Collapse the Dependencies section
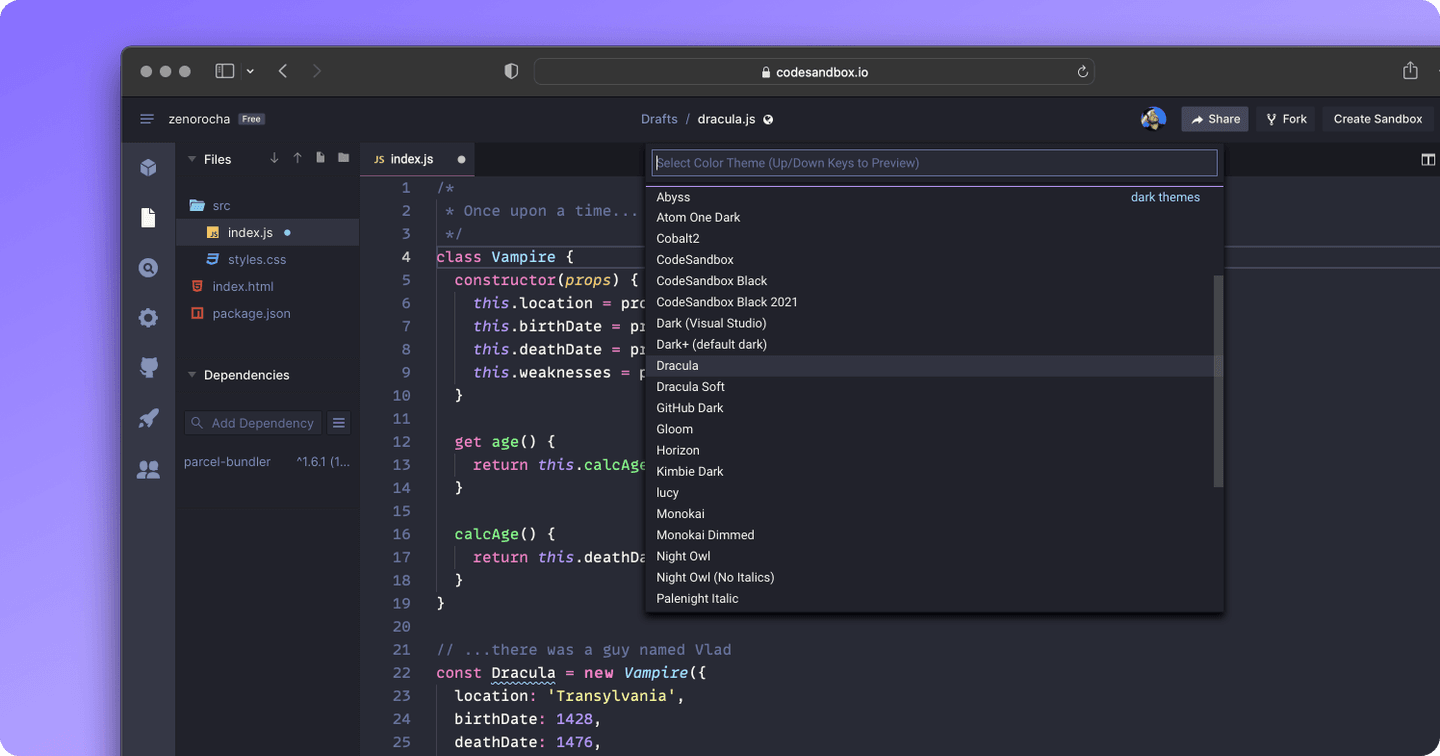 [191, 374]
